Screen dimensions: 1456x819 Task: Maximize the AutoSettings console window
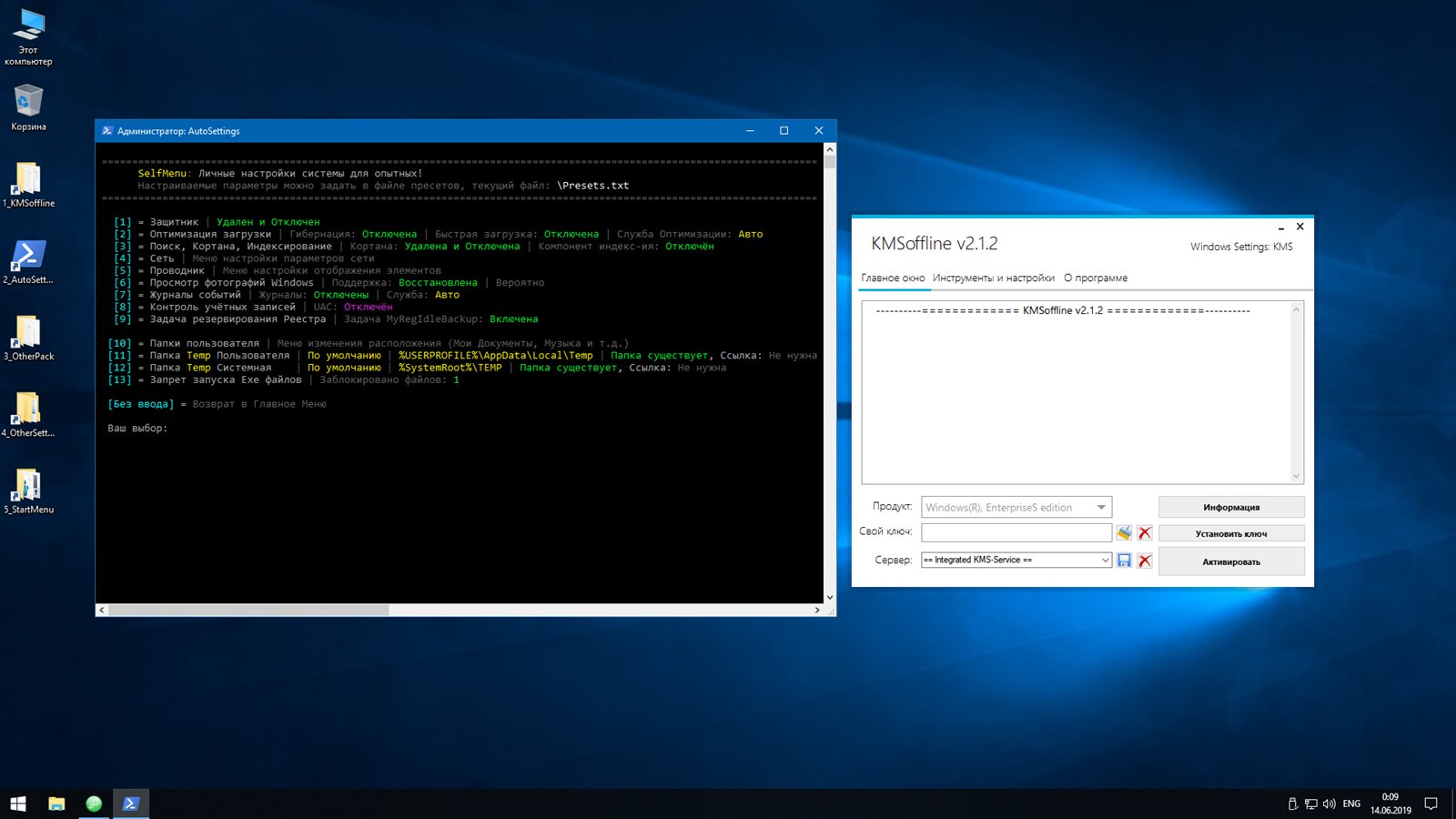[x=784, y=131]
